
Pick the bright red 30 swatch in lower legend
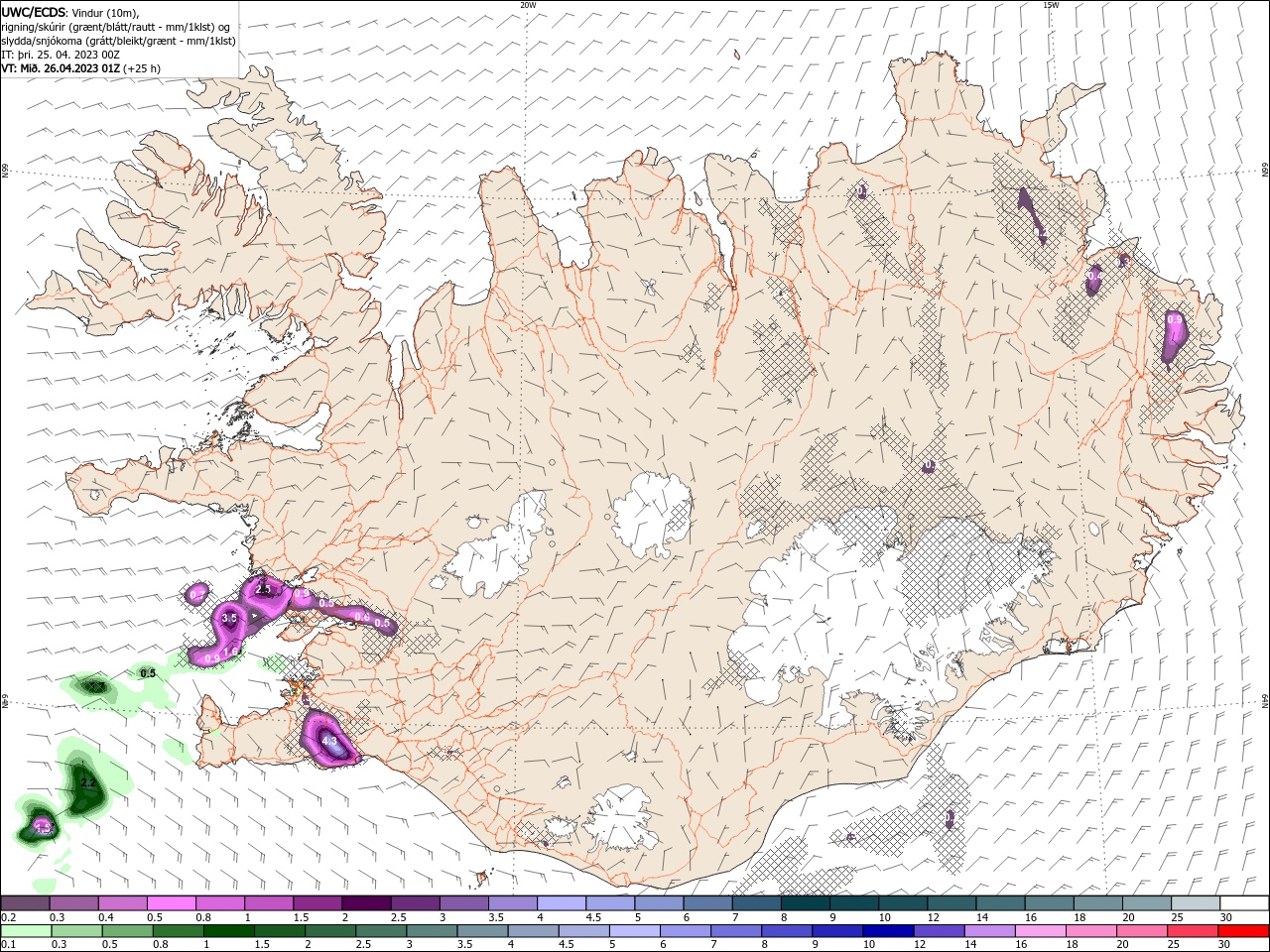point(1245,931)
